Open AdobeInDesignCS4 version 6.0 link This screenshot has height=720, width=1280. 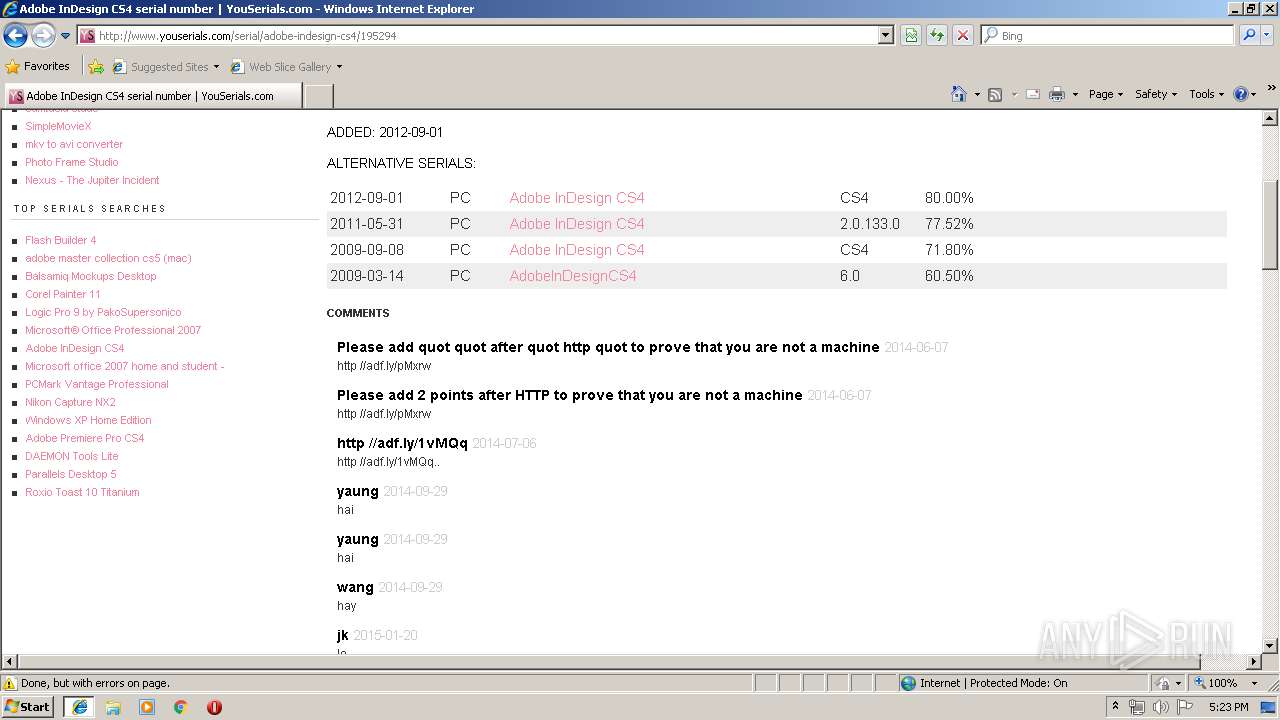[573, 276]
